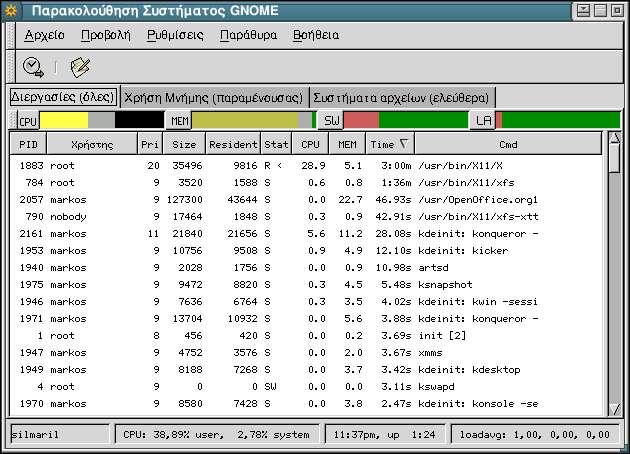The image size is (630, 454).
Task: Click the 11:37pm uptime status field
Action: pos(385,435)
